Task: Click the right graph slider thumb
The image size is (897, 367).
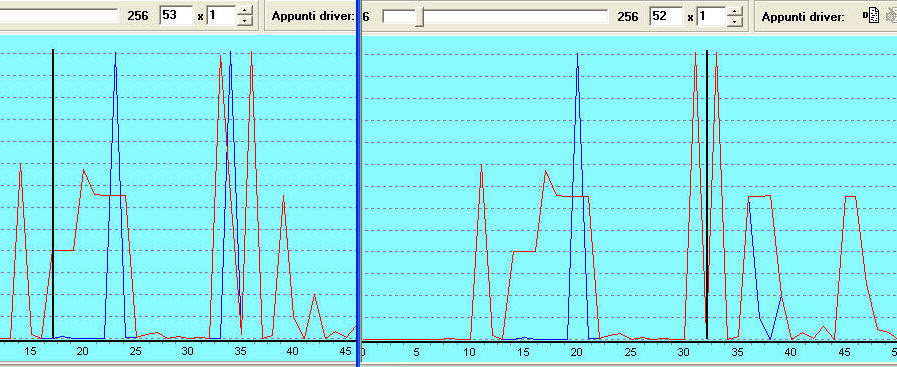Action: (x=420, y=17)
